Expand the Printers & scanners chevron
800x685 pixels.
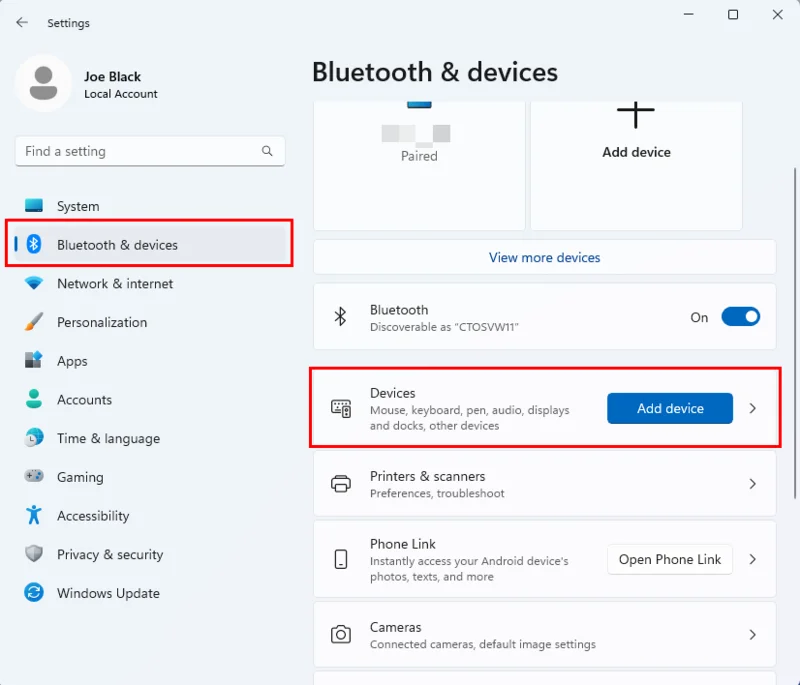(753, 484)
